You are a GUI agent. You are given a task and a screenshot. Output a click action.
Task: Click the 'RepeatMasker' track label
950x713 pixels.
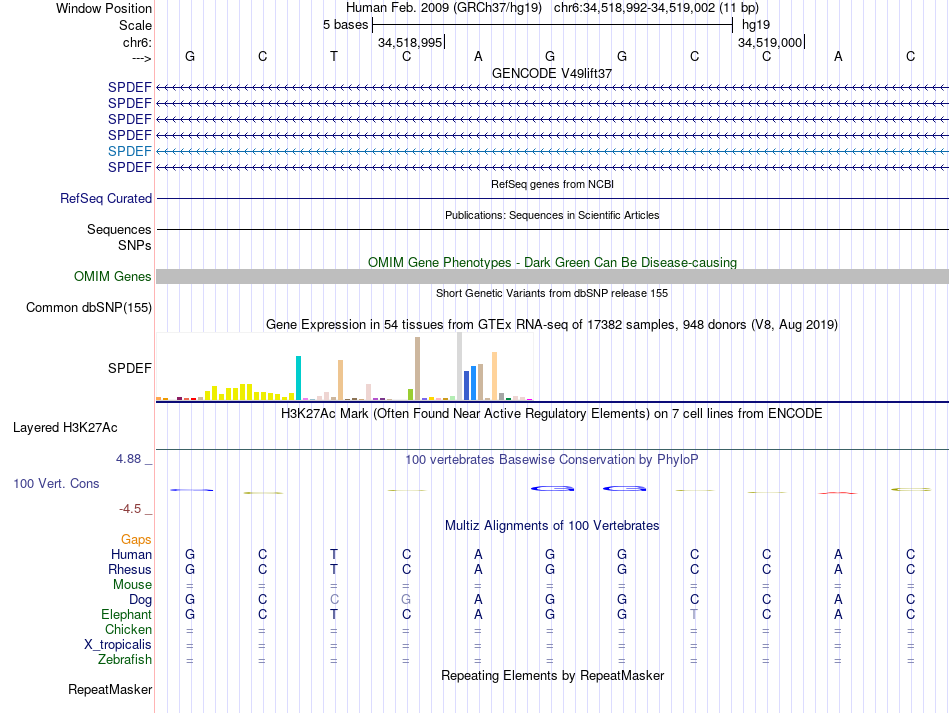pos(110,689)
